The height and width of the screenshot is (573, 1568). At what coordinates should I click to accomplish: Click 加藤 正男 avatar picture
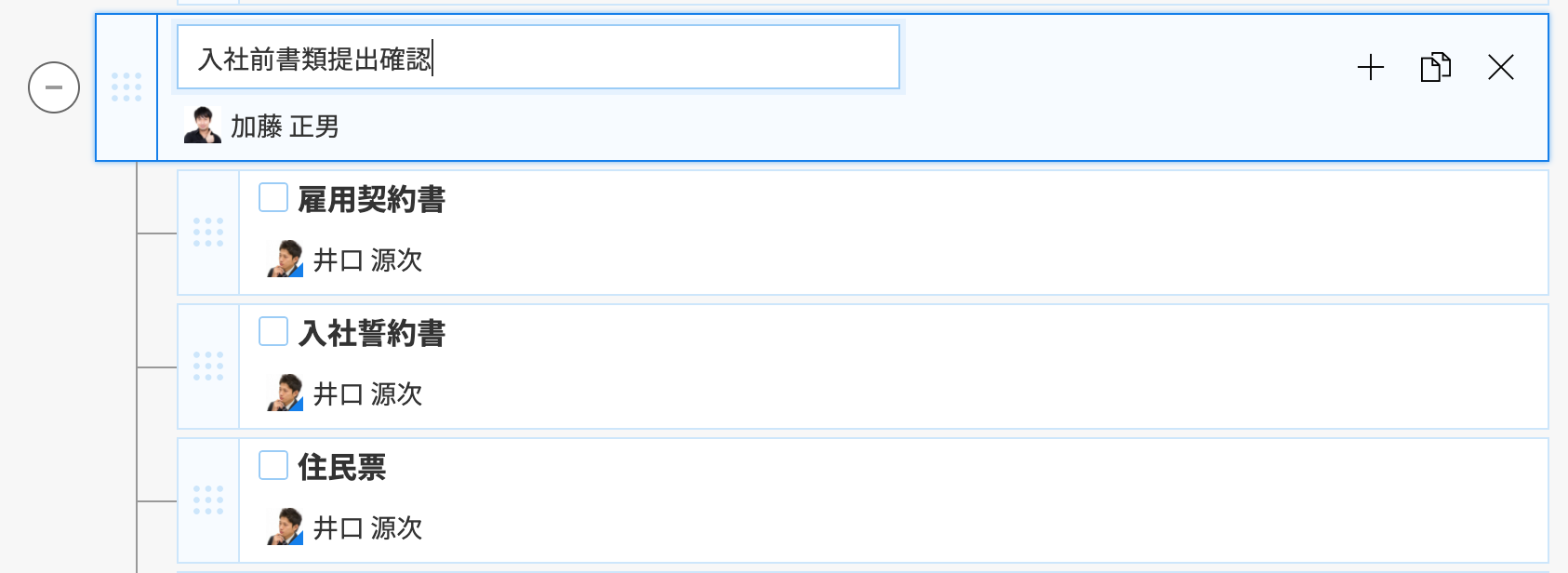click(x=202, y=126)
